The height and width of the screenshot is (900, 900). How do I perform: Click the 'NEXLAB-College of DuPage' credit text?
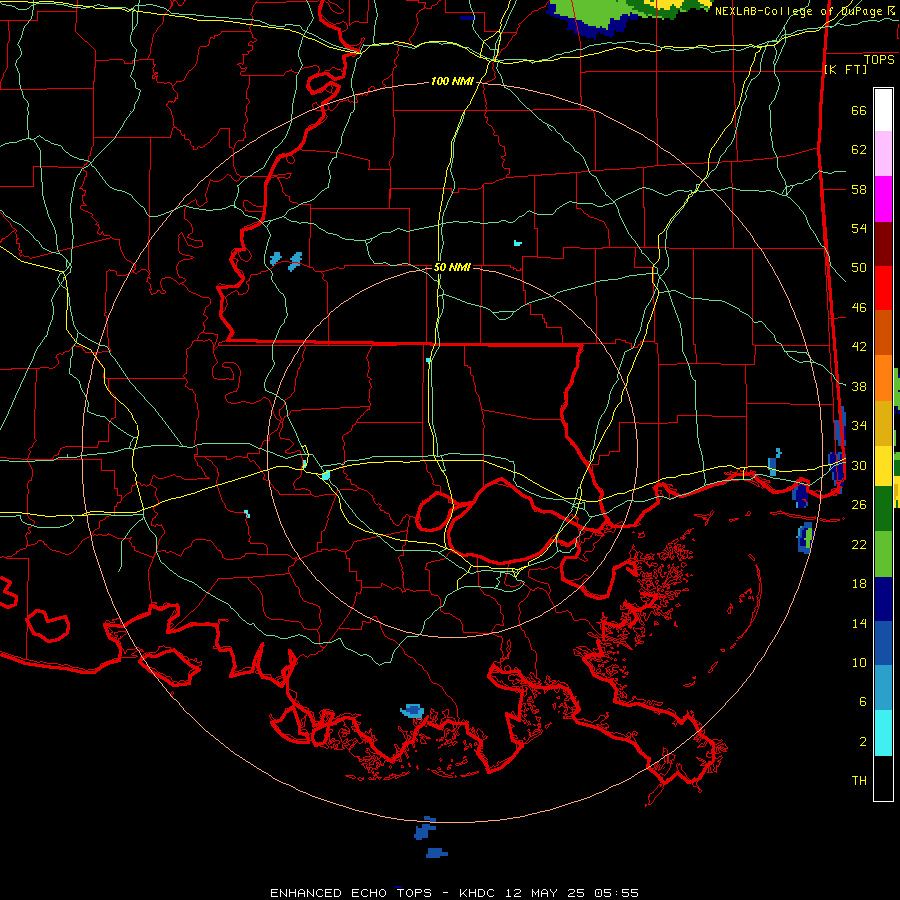[798, 10]
